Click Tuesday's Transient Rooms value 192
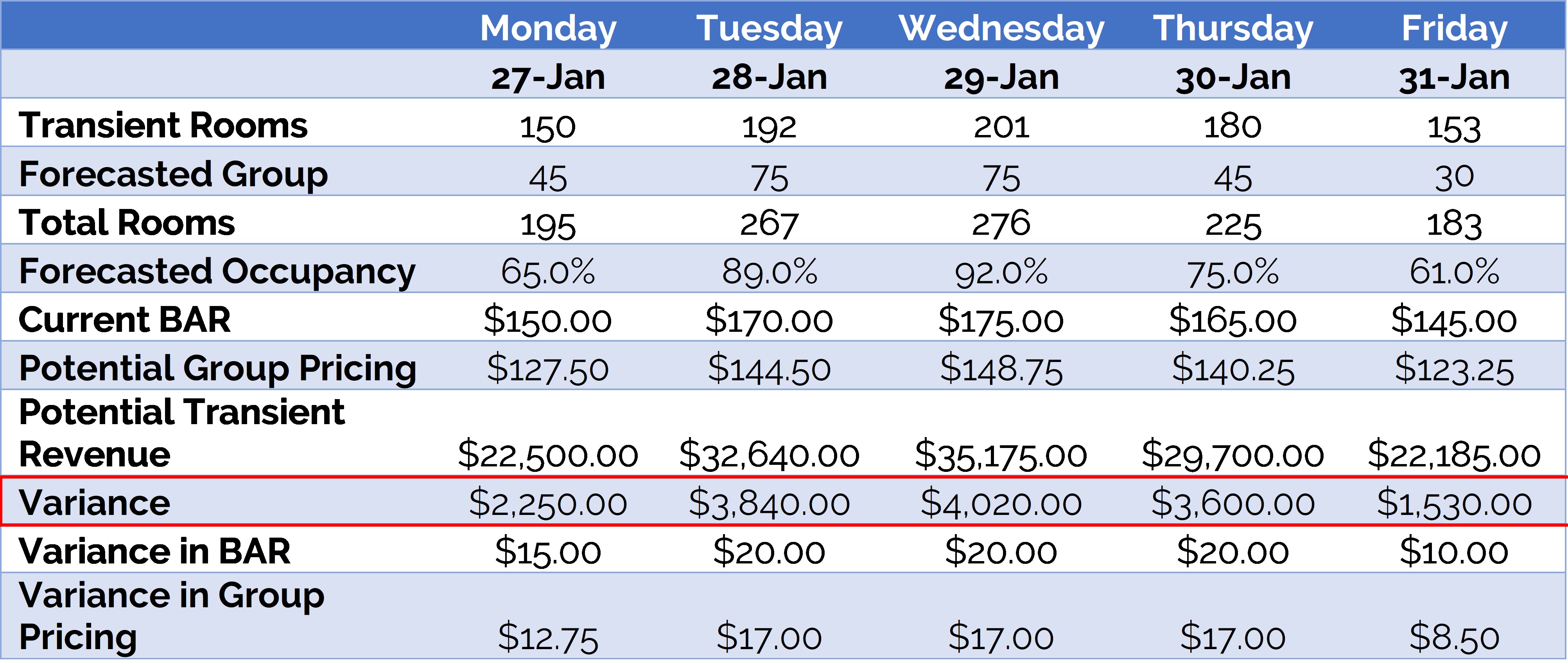 tap(769, 127)
